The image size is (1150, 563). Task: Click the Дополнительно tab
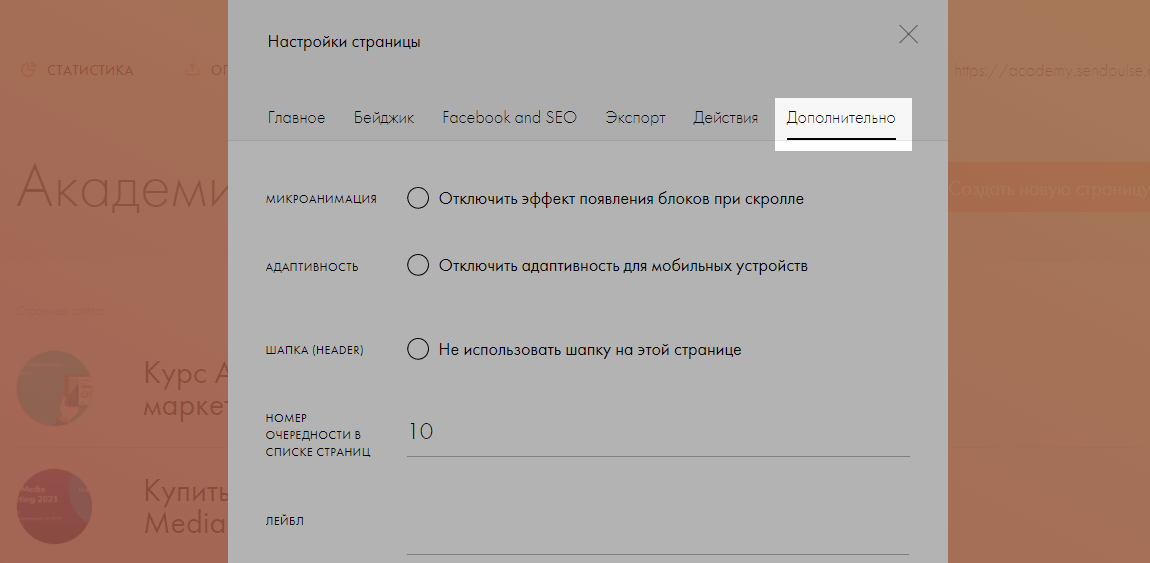841,118
